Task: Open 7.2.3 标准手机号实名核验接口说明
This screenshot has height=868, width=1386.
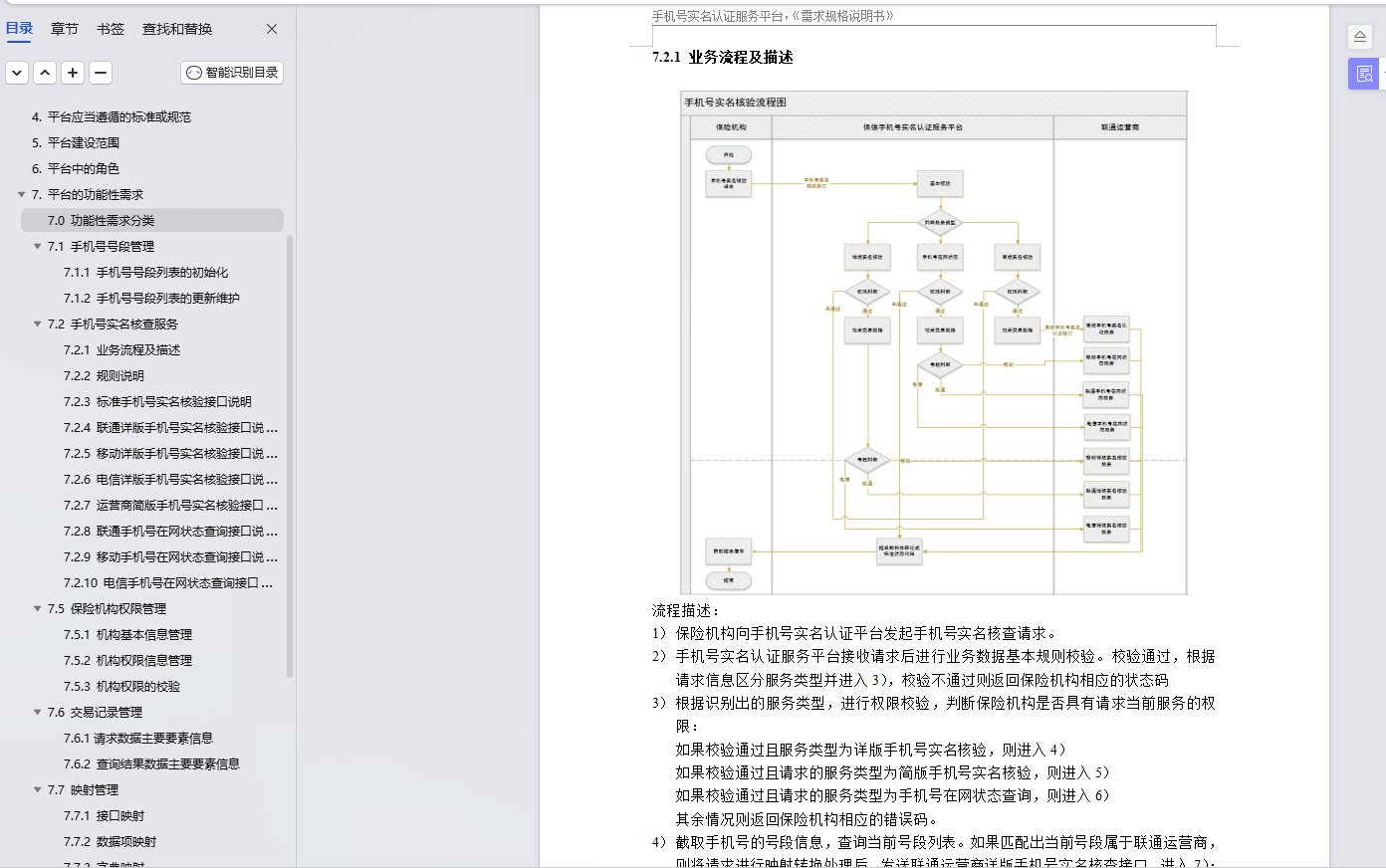Action: (x=157, y=401)
